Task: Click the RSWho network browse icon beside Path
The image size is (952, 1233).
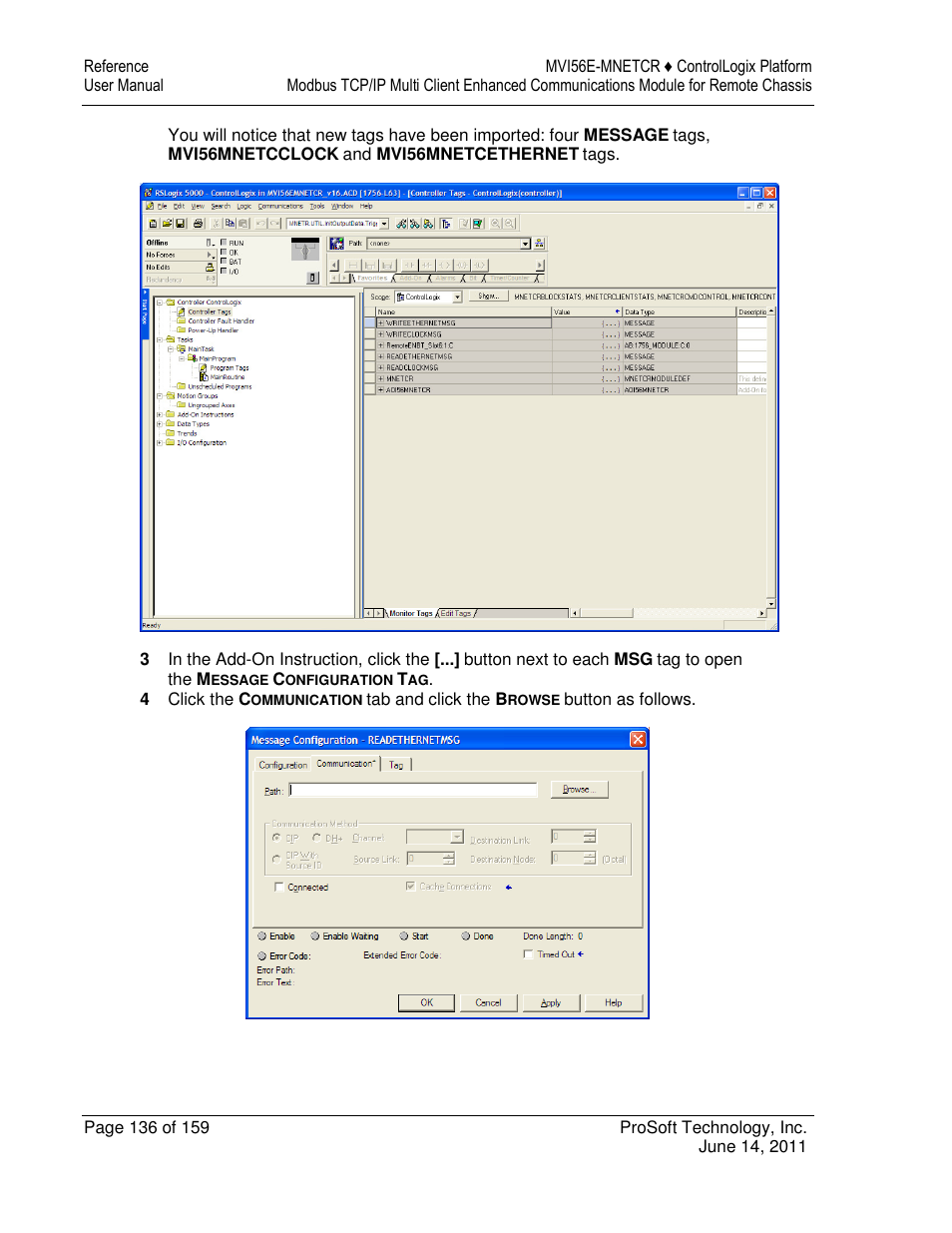Action: pyautogui.click(x=539, y=244)
